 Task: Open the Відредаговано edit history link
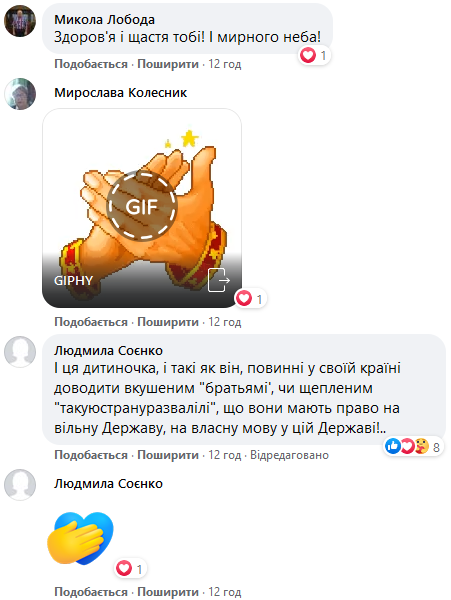(x=290, y=455)
